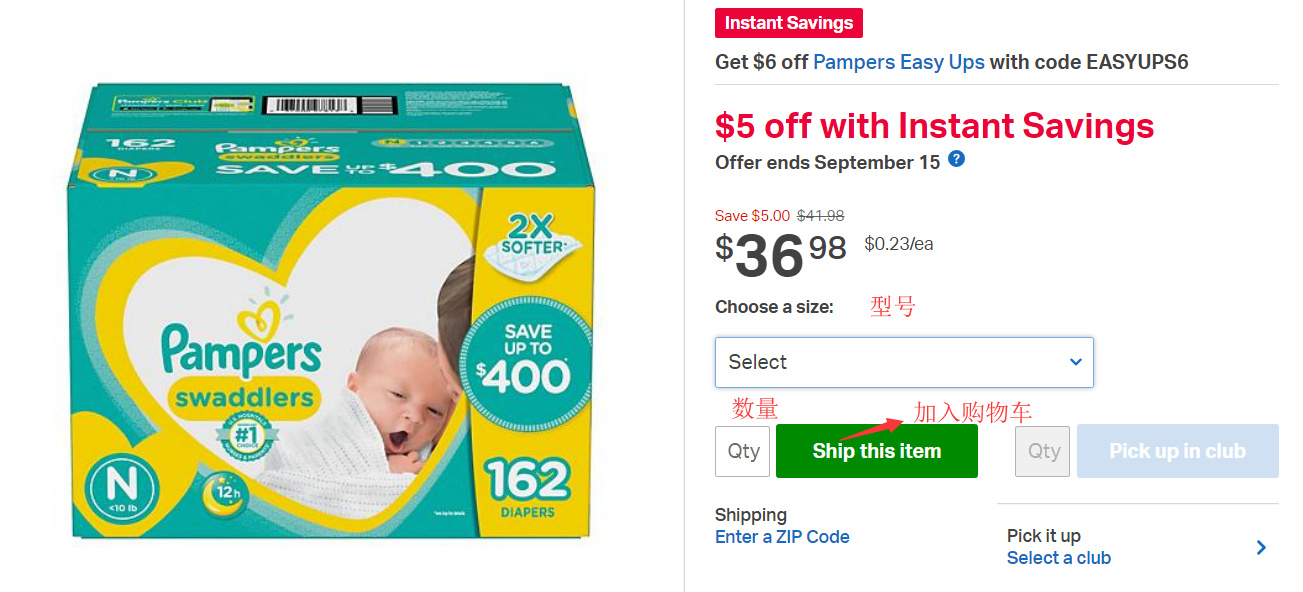Click the 2X Softer badge on box image
This screenshot has width=1303, height=592.
tap(529, 233)
